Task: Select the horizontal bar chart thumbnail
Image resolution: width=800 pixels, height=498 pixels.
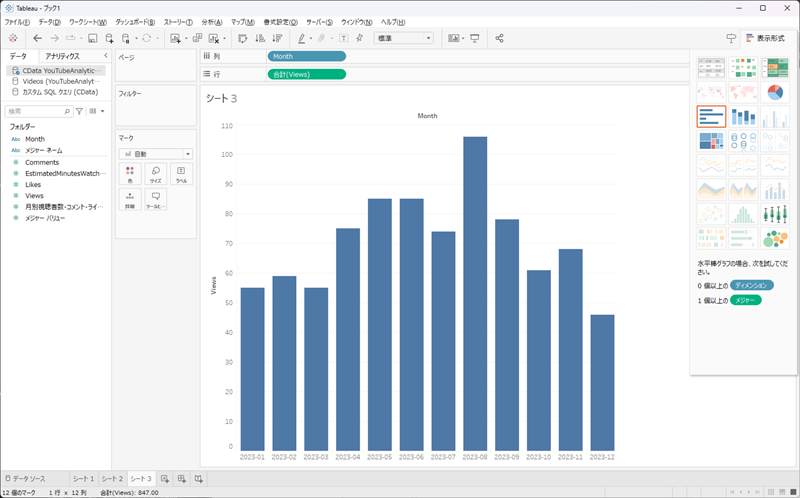Action: [711, 116]
